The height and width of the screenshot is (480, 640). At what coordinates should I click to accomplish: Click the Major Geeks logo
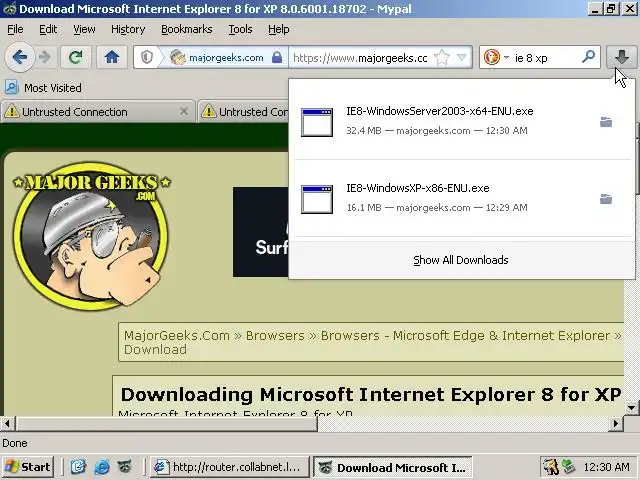(91, 235)
